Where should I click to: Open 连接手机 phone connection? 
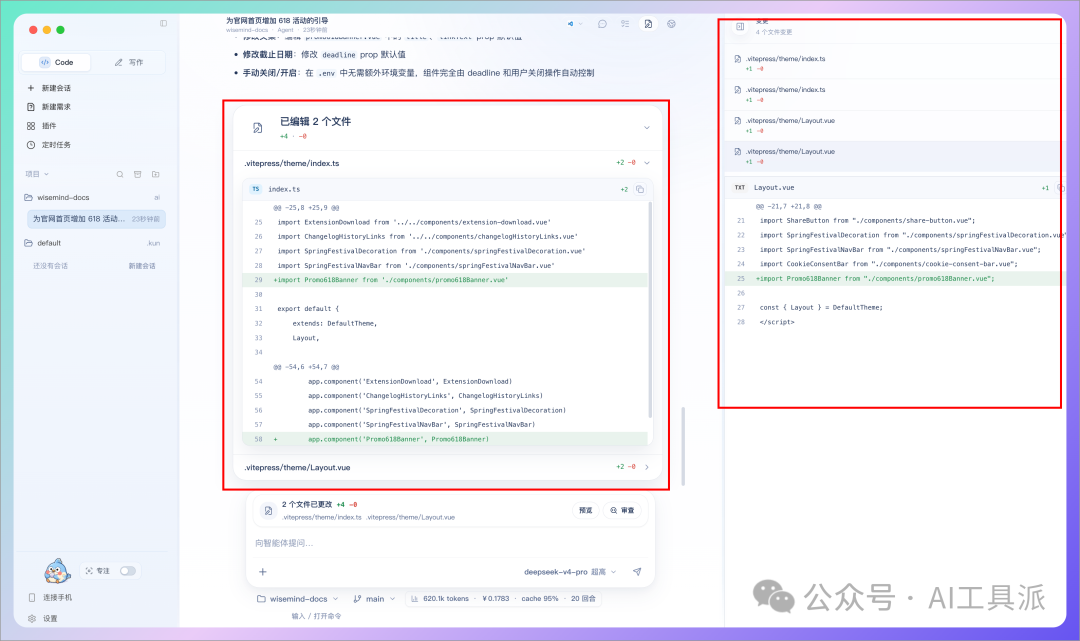click(x=51, y=598)
